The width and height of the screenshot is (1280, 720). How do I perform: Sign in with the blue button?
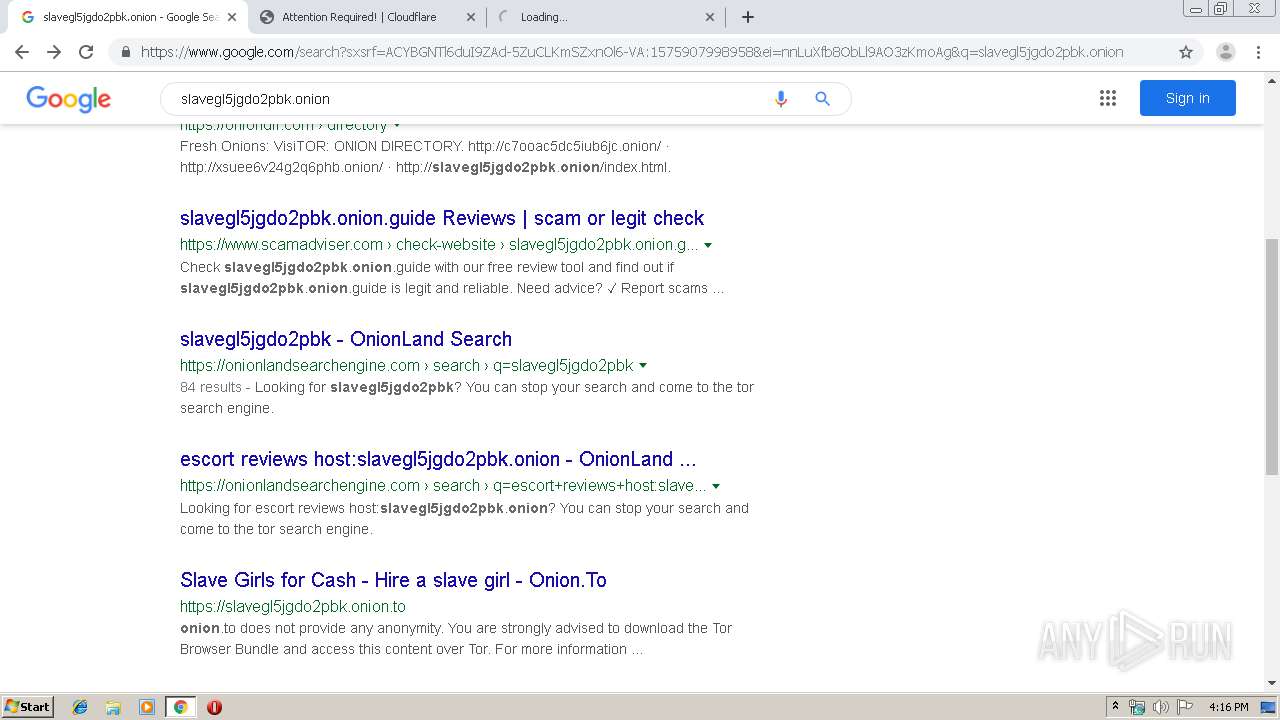1187,98
